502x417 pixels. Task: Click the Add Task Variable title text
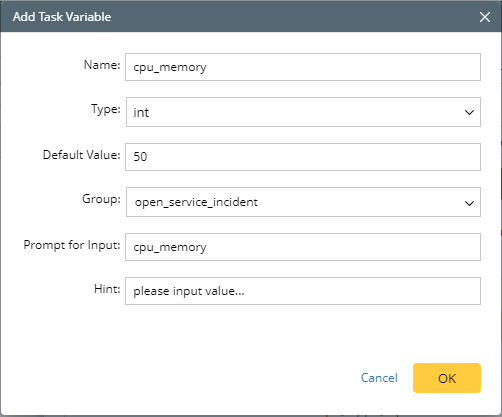62,17
